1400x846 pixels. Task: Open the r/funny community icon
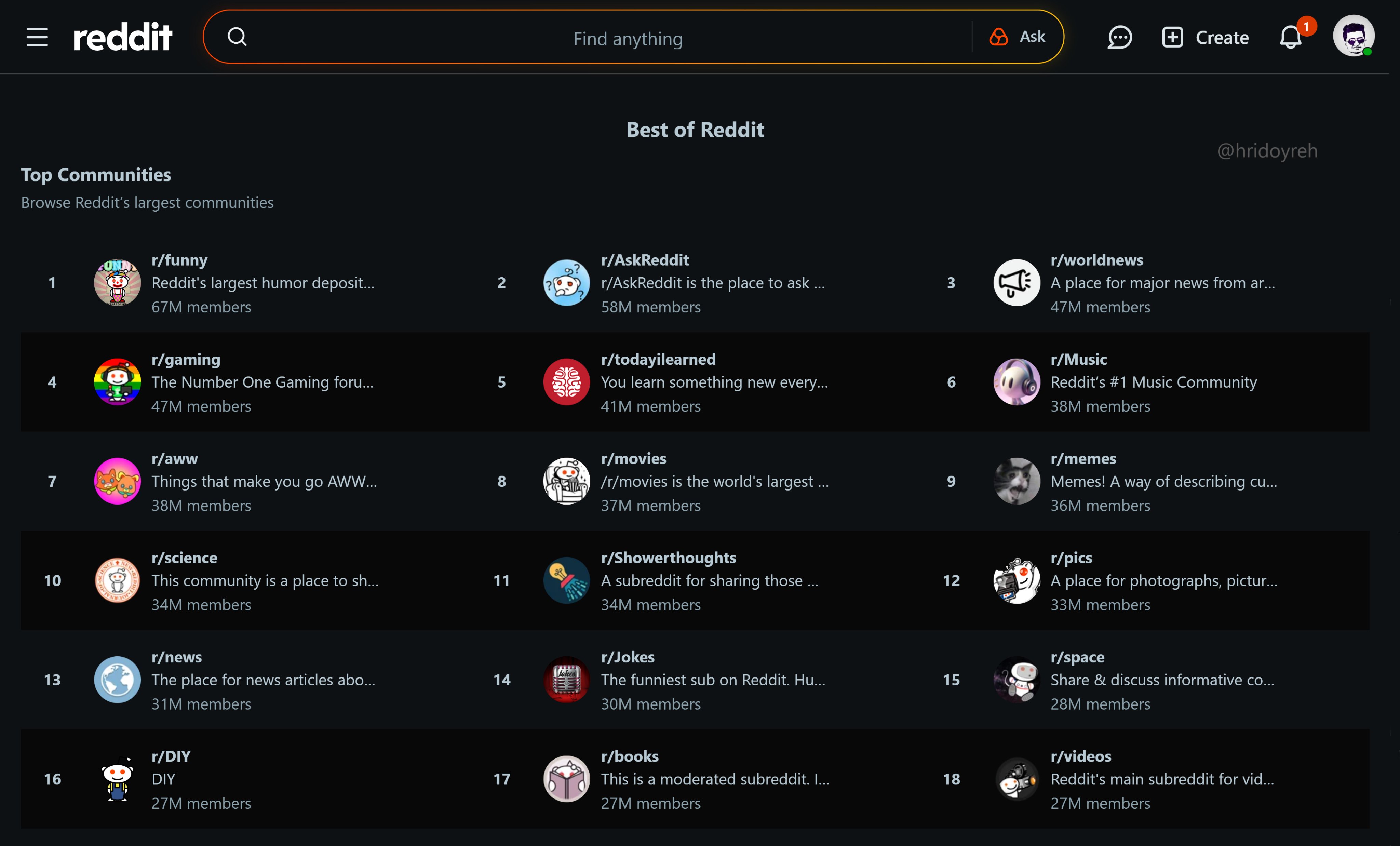117,282
